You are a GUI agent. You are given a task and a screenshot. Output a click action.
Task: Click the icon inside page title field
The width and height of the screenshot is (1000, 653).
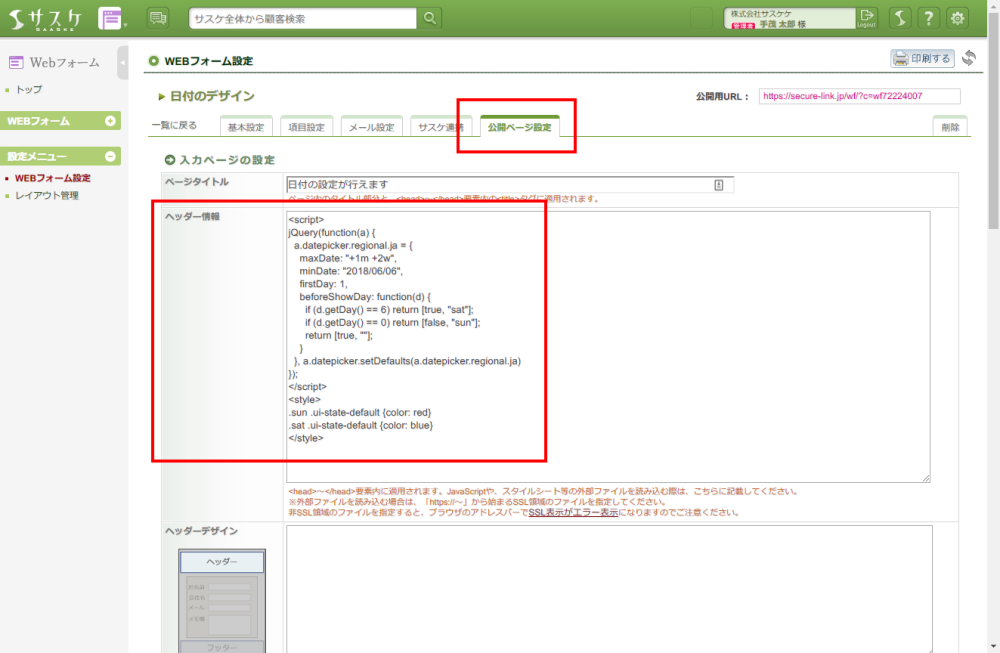719,185
